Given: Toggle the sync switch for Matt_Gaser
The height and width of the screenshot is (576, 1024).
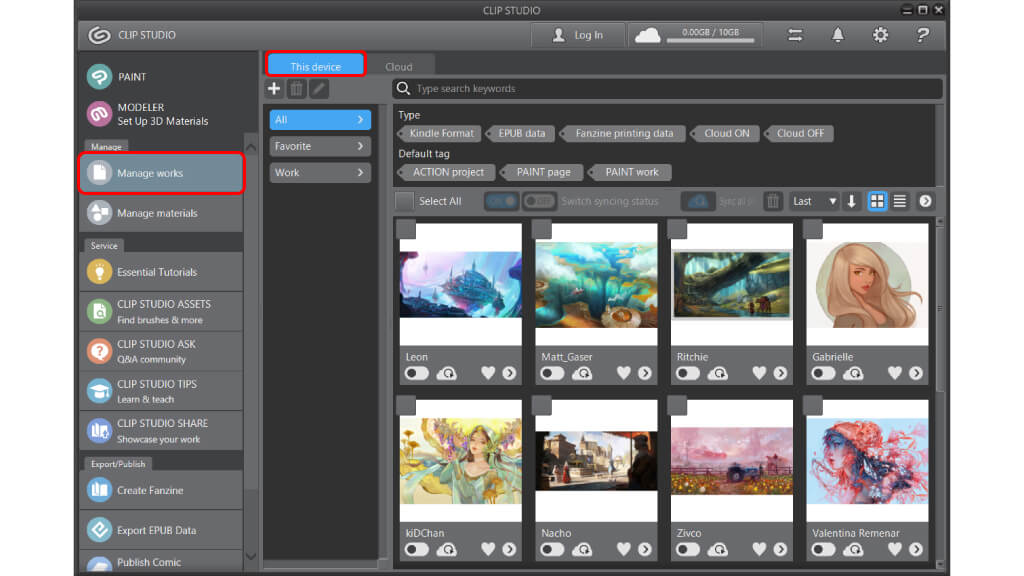Looking at the screenshot, I should [552, 373].
